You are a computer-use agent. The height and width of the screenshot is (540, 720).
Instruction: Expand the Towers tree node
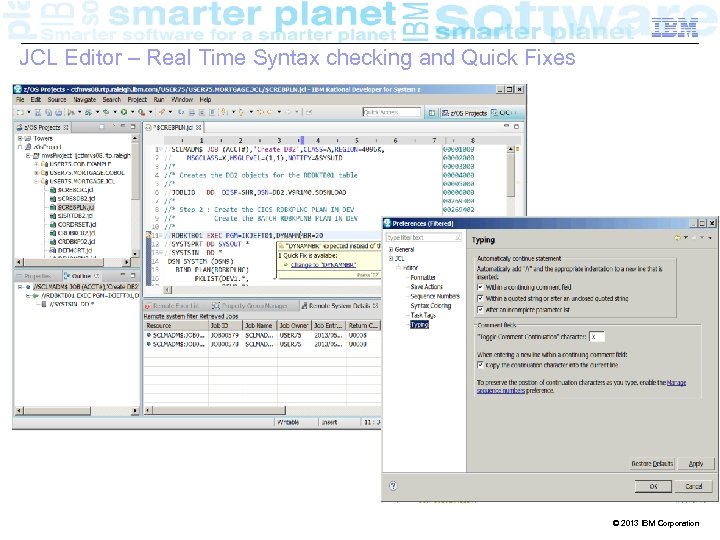coord(20,138)
